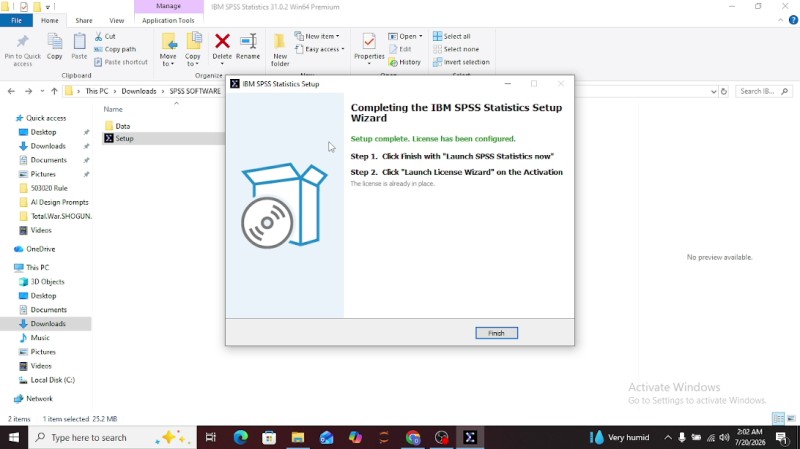Open Explorer ribbon help icon
This screenshot has width=800, height=449.
point(793,20)
